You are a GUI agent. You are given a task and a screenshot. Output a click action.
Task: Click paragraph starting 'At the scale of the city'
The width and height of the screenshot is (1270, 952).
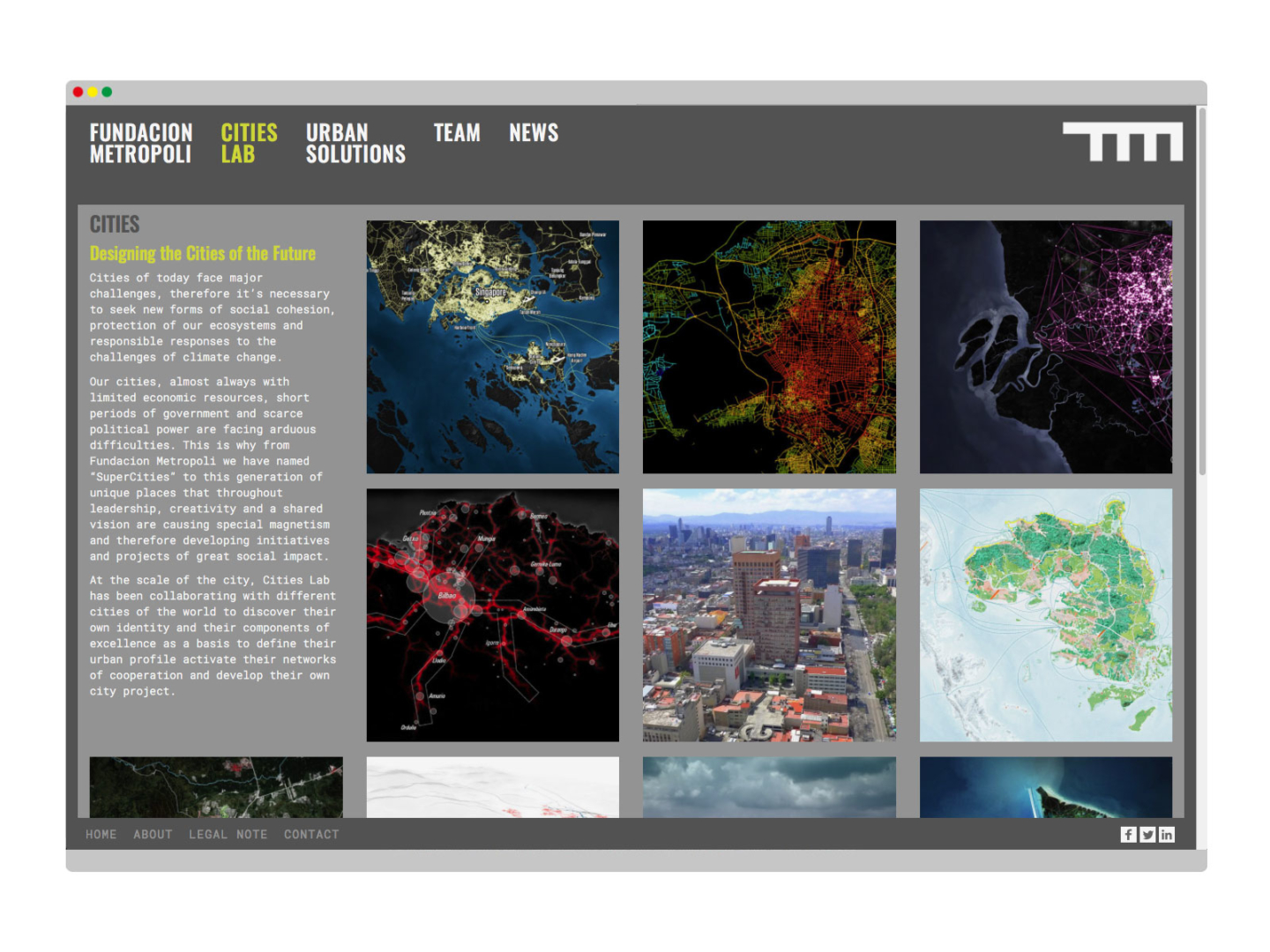click(x=213, y=636)
